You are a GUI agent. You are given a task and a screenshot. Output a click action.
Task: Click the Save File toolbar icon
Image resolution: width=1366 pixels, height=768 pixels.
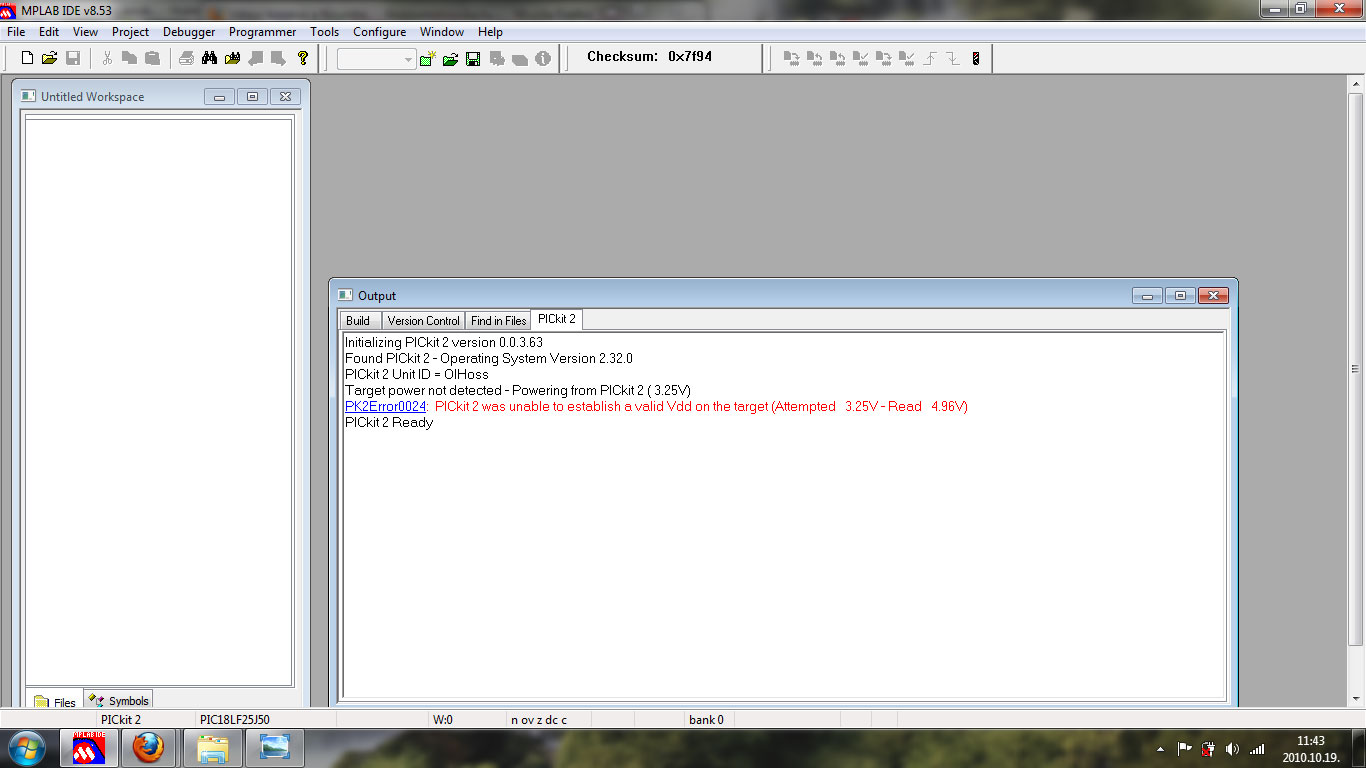(72, 58)
